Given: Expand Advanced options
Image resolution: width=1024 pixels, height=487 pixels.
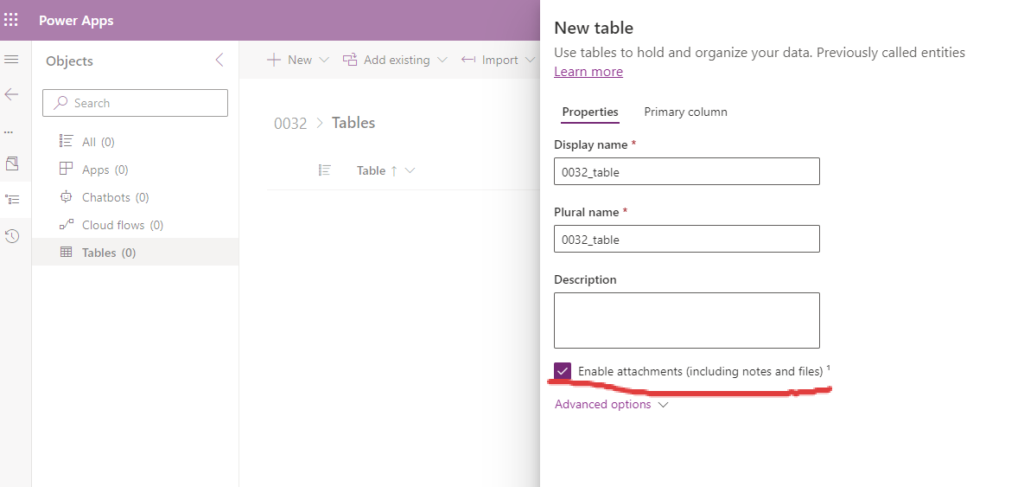Looking at the screenshot, I should pos(611,404).
